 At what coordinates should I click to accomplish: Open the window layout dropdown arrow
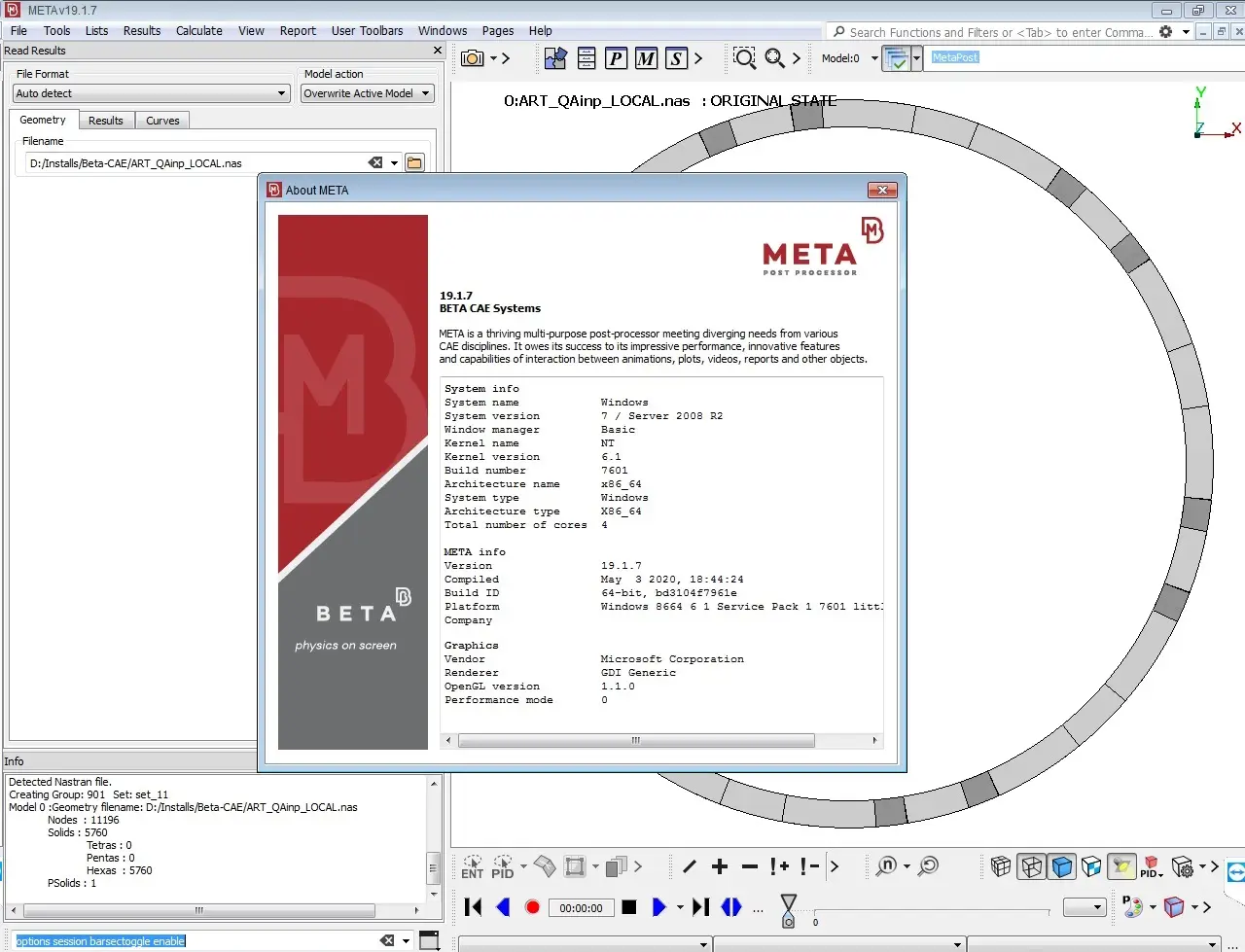(916, 58)
